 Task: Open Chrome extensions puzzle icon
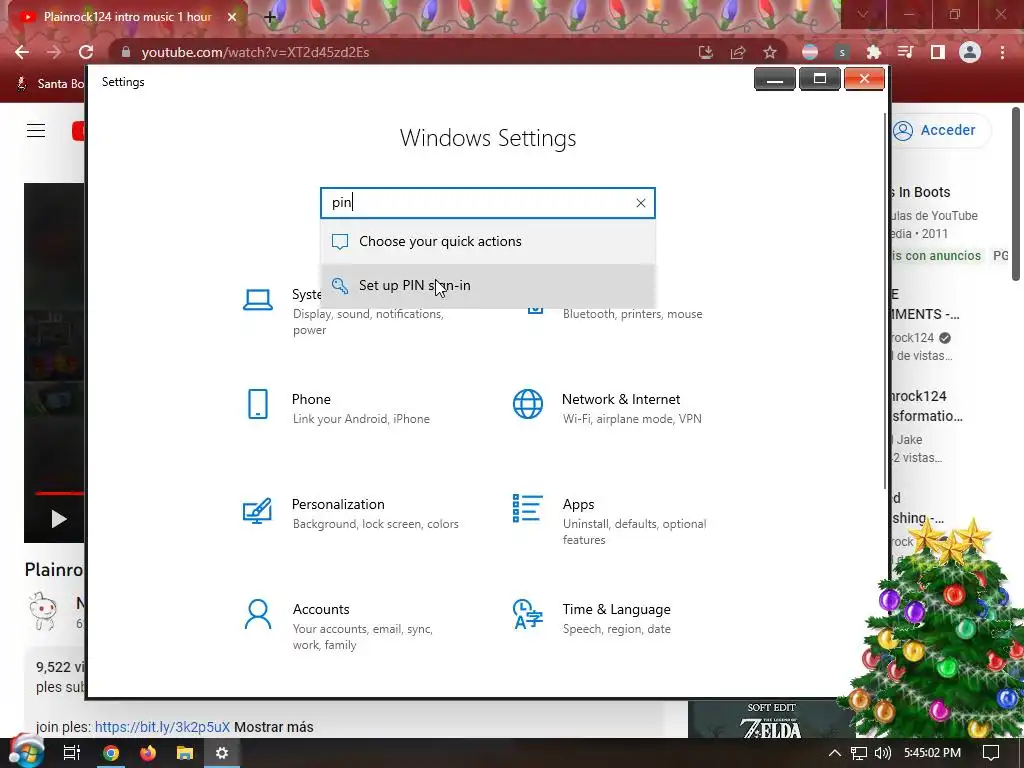[x=874, y=52]
